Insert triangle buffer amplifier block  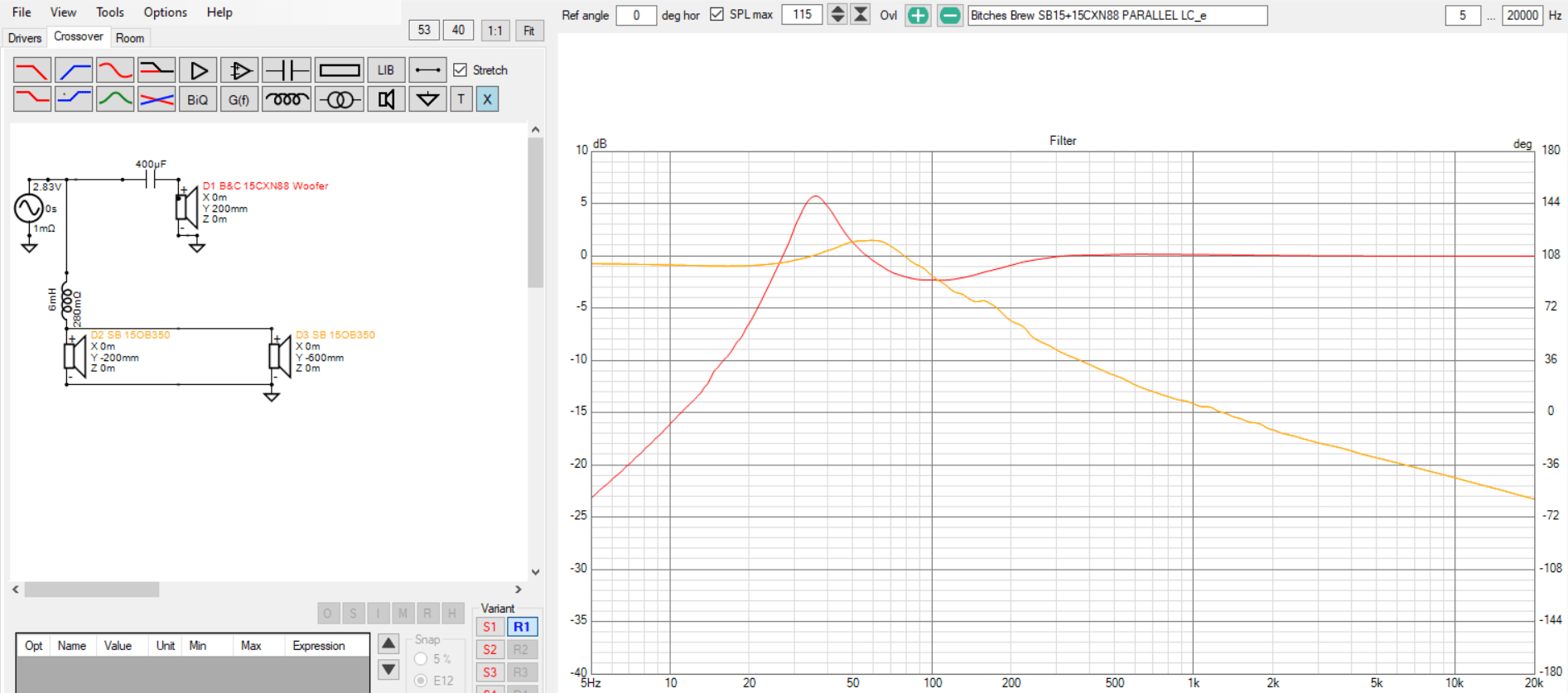pos(198,70)
